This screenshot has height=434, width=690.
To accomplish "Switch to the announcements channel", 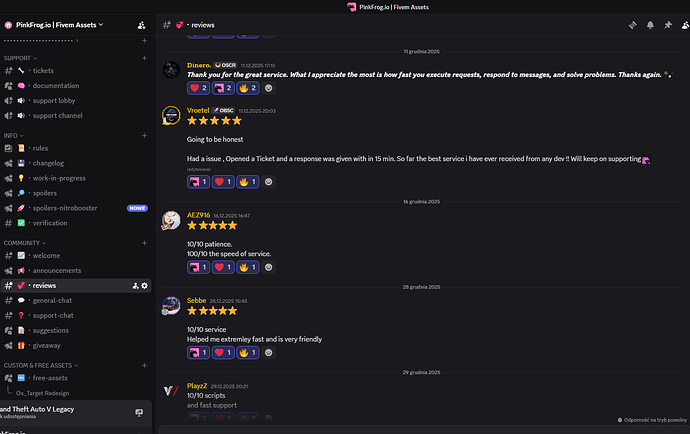I will click(x=57, y=270).
